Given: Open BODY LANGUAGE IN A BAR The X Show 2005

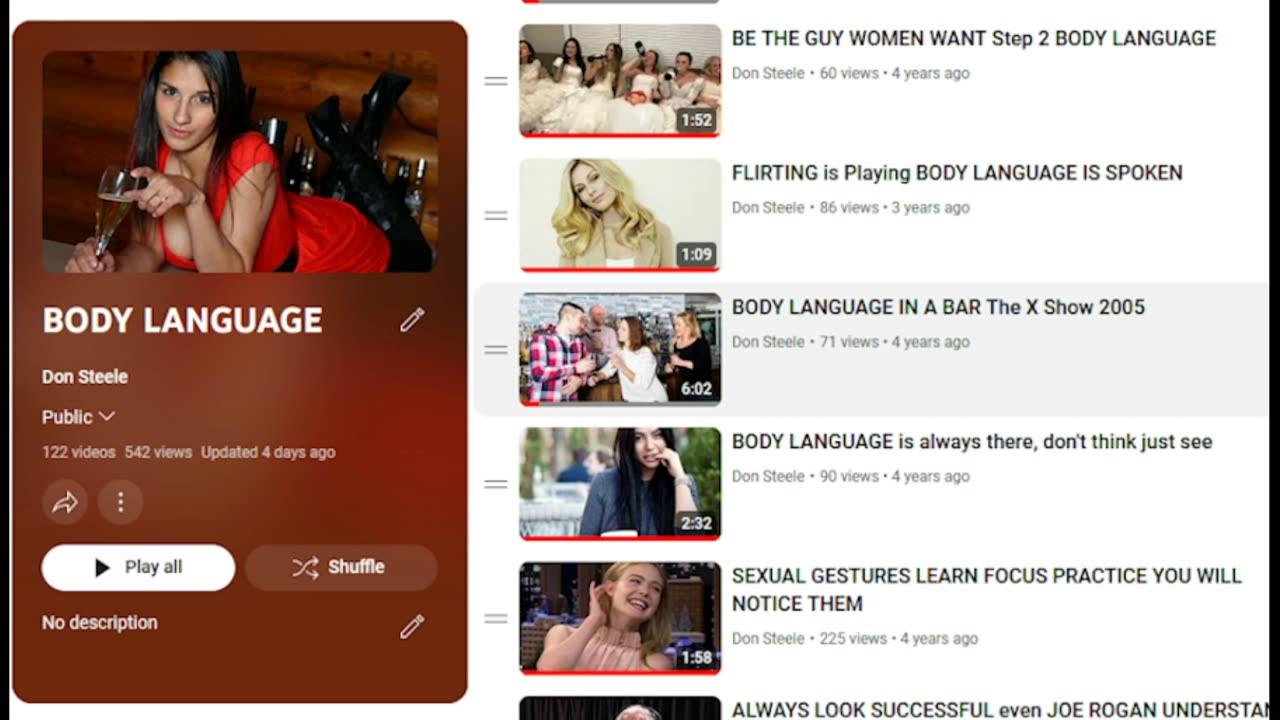Looking at the screenshot, I should tap(938, 307).
